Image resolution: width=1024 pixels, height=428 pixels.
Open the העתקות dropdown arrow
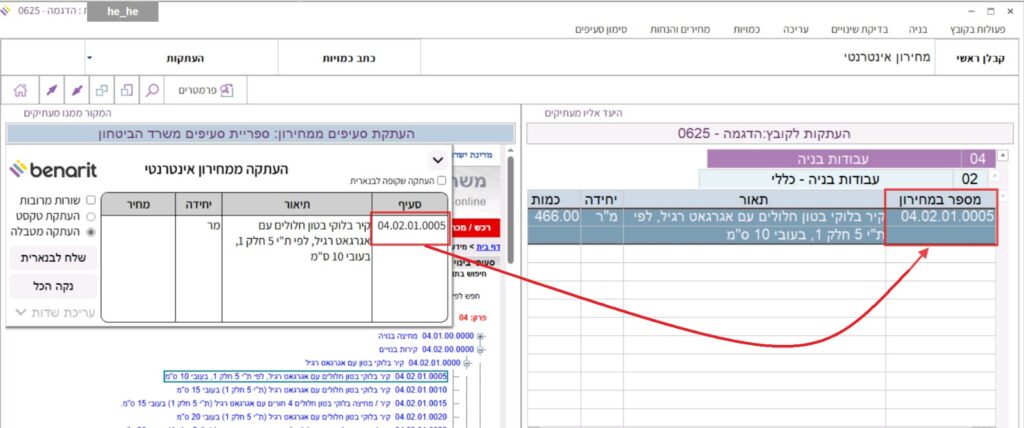(x=88, y=58)
